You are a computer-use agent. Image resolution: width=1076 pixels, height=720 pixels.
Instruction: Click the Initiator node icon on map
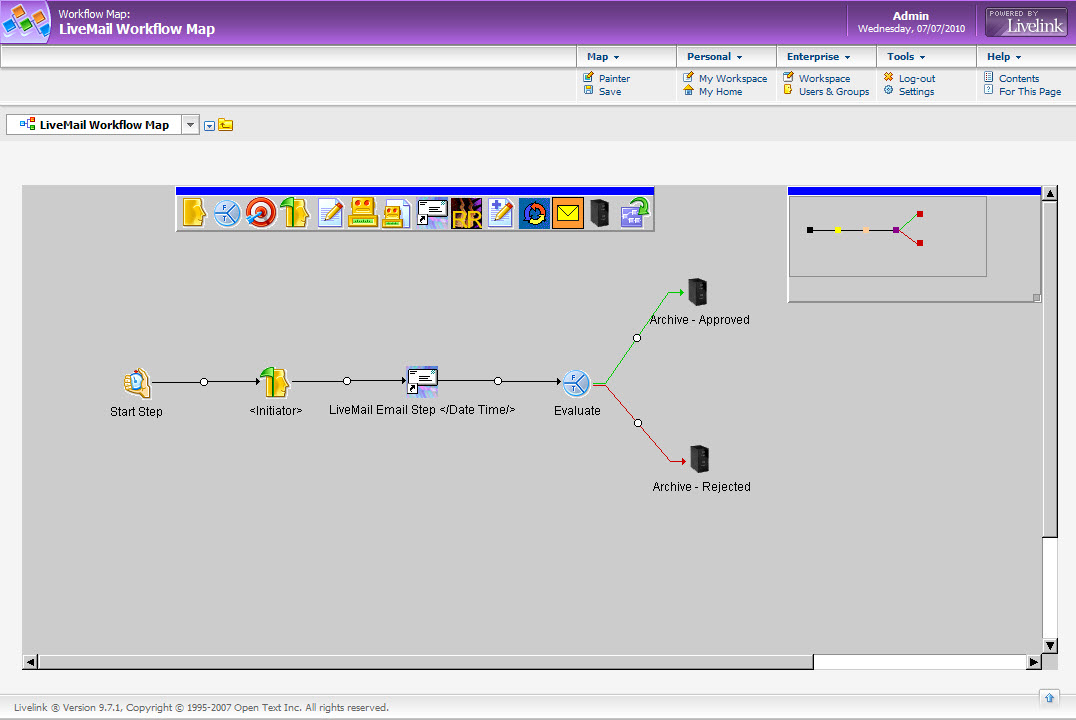click(274, 382)
